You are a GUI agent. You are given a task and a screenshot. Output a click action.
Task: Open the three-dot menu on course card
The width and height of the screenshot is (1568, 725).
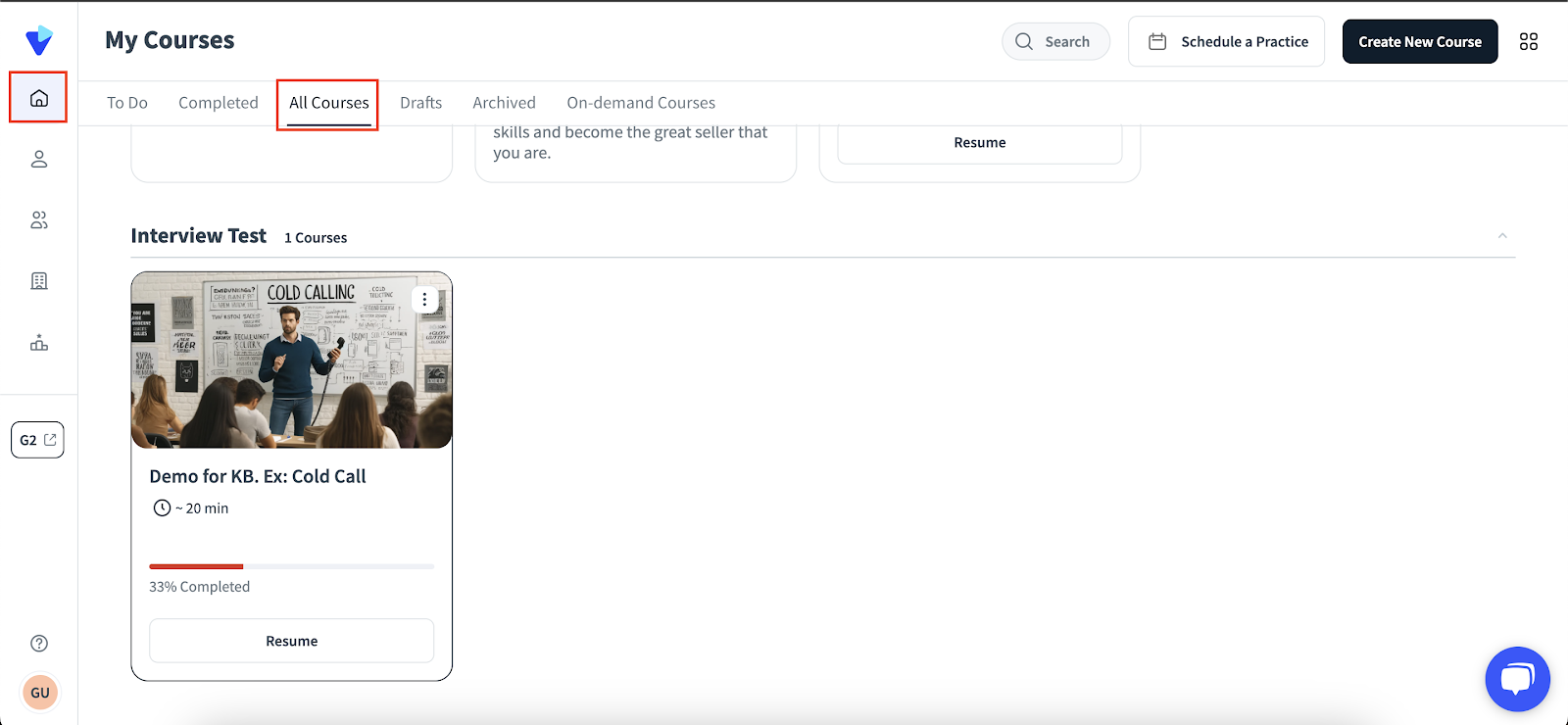(424, 300)
